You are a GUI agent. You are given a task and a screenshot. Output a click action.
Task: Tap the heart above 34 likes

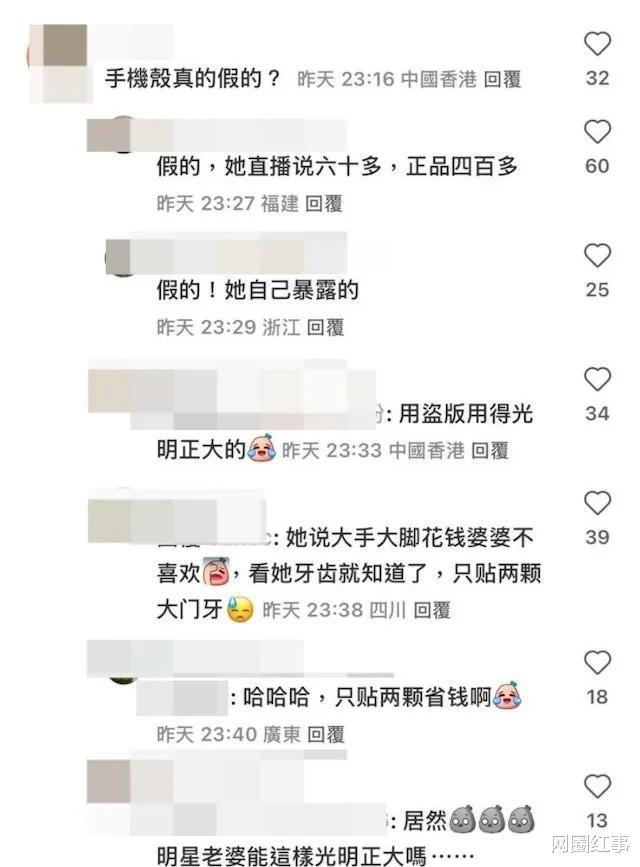(x=597, y=379)
